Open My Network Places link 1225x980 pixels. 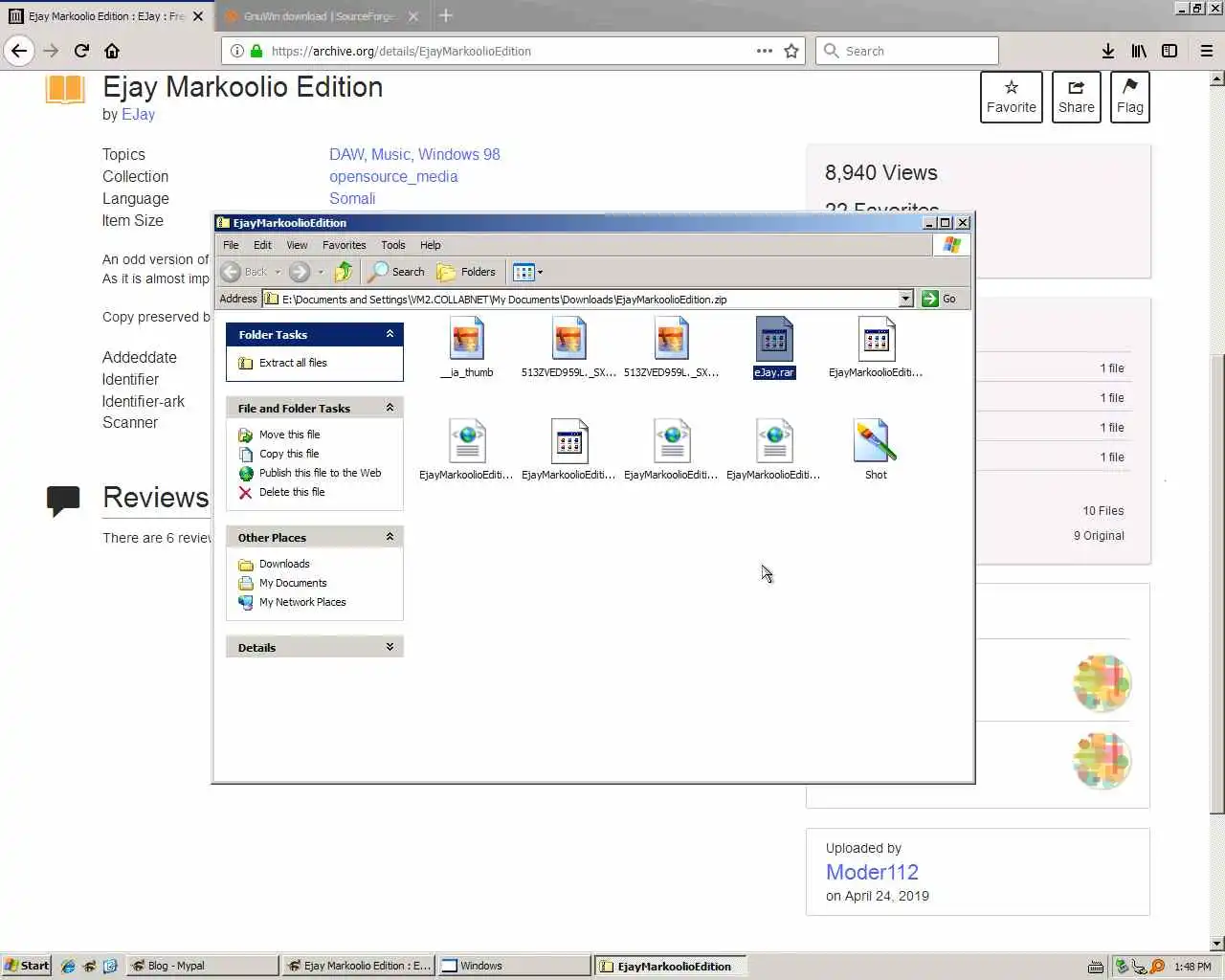tap(302, 602)
